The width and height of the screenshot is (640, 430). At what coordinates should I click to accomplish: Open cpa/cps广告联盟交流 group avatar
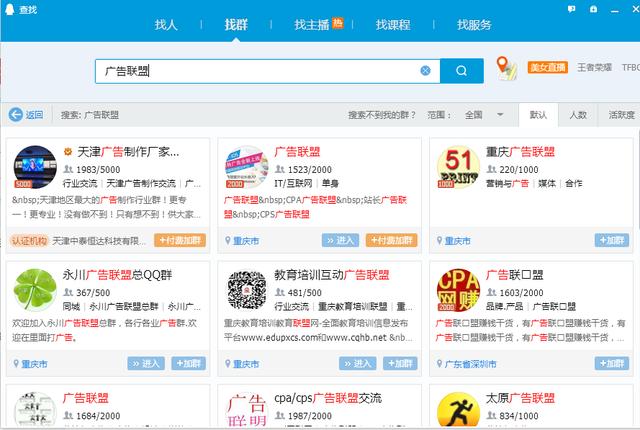click(247, 410)
